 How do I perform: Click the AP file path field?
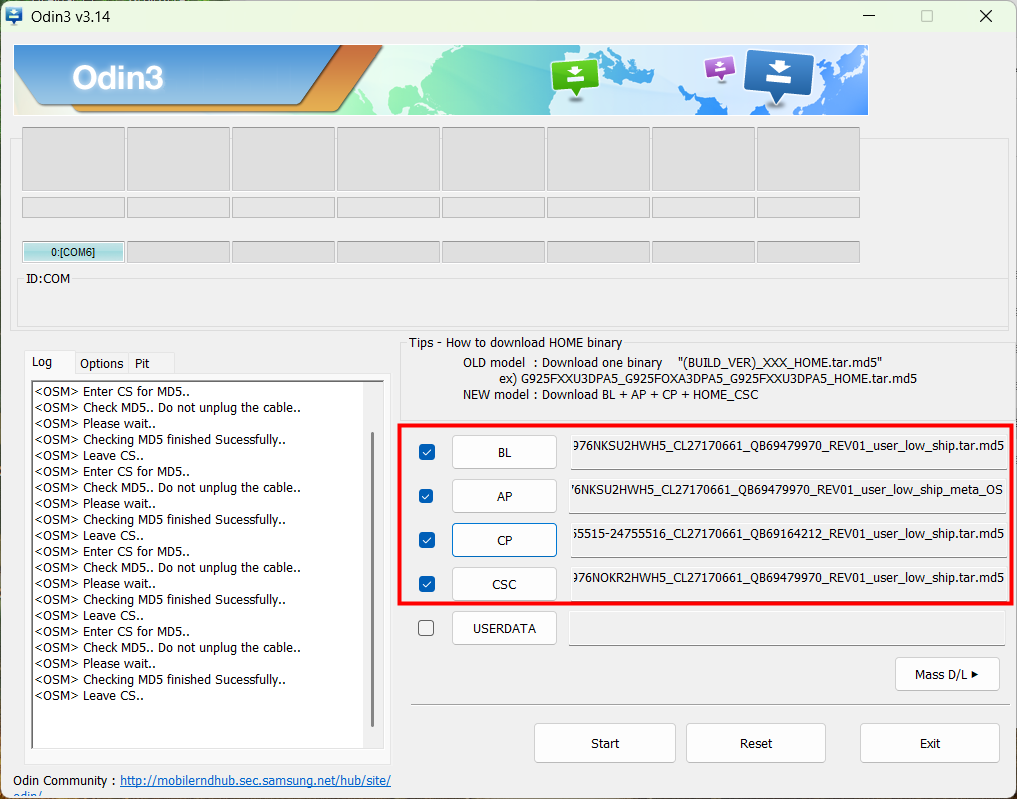pos(787,495)
